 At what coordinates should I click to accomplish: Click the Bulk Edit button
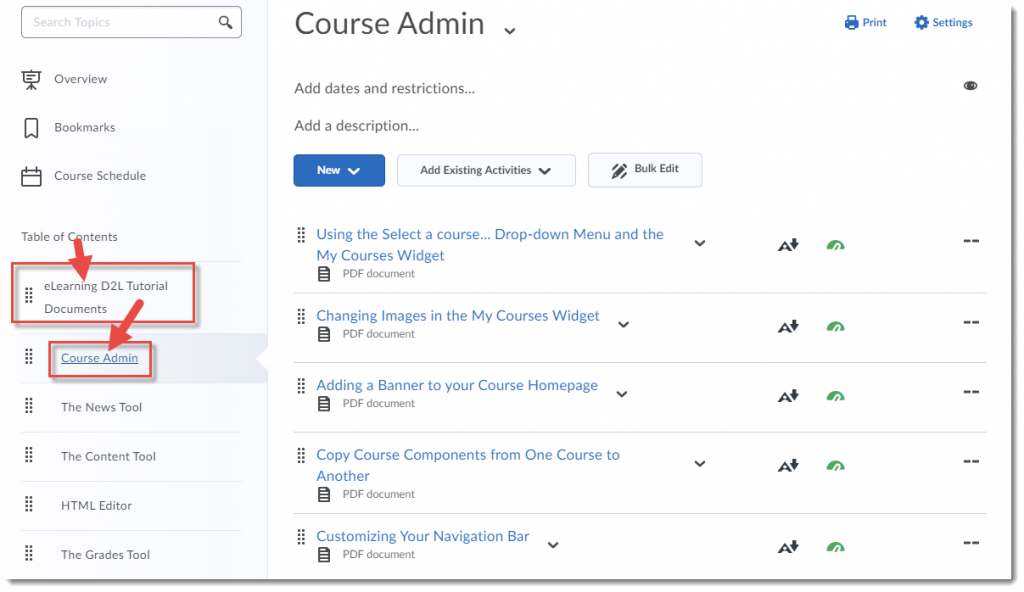tap(645, 170)
